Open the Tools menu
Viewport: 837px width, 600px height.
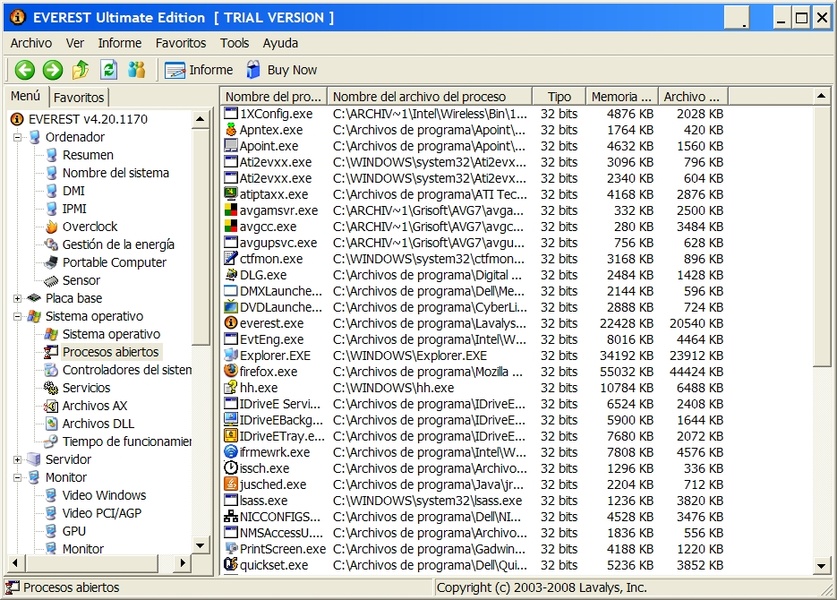[x=234, y=43]
